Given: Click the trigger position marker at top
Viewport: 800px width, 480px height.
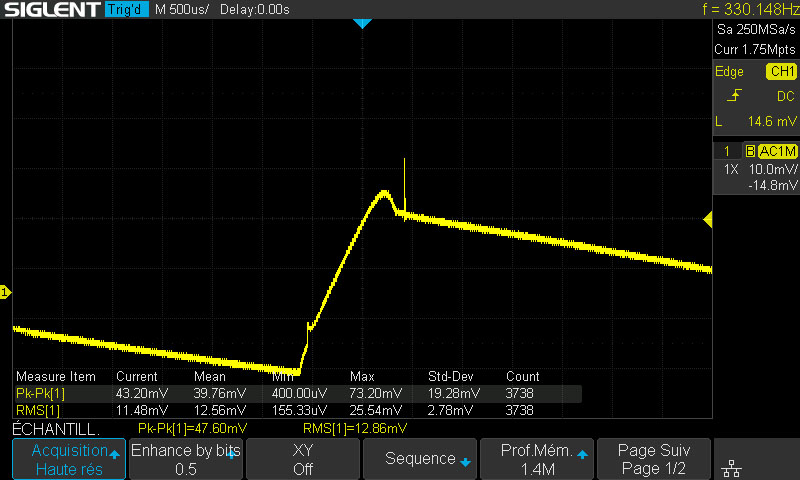Looking at the screenshot, I should click(362, 23).
